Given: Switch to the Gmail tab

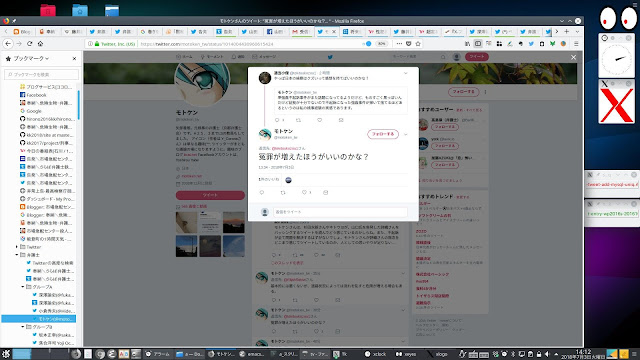Looking at the screenshot, I should click(301, 31).
